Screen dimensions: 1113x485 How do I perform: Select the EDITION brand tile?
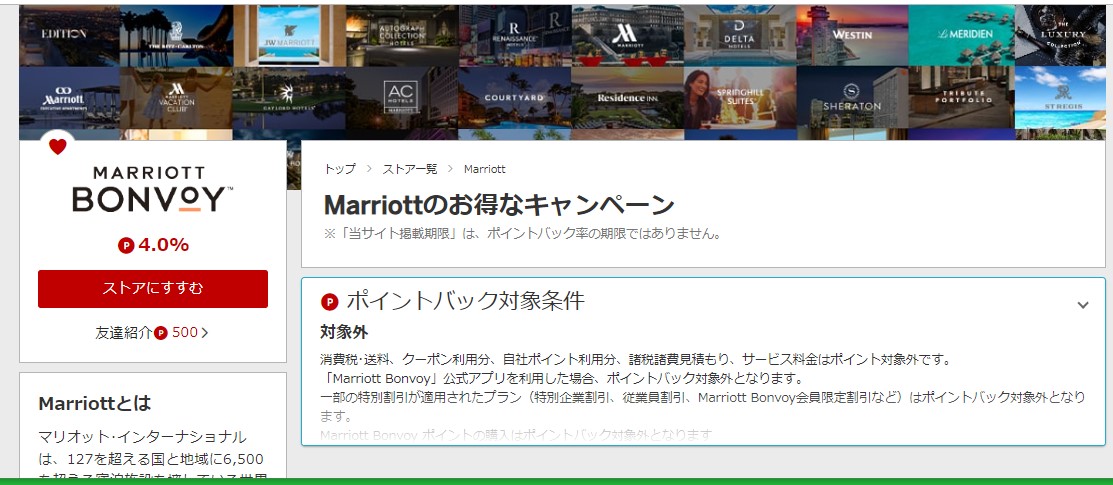click(x=70, y=36)
